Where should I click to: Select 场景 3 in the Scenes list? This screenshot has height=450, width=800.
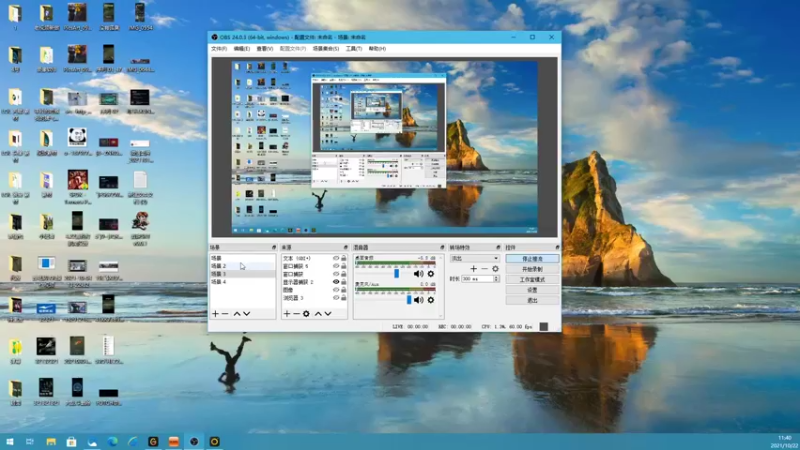[x=243, y=274]
